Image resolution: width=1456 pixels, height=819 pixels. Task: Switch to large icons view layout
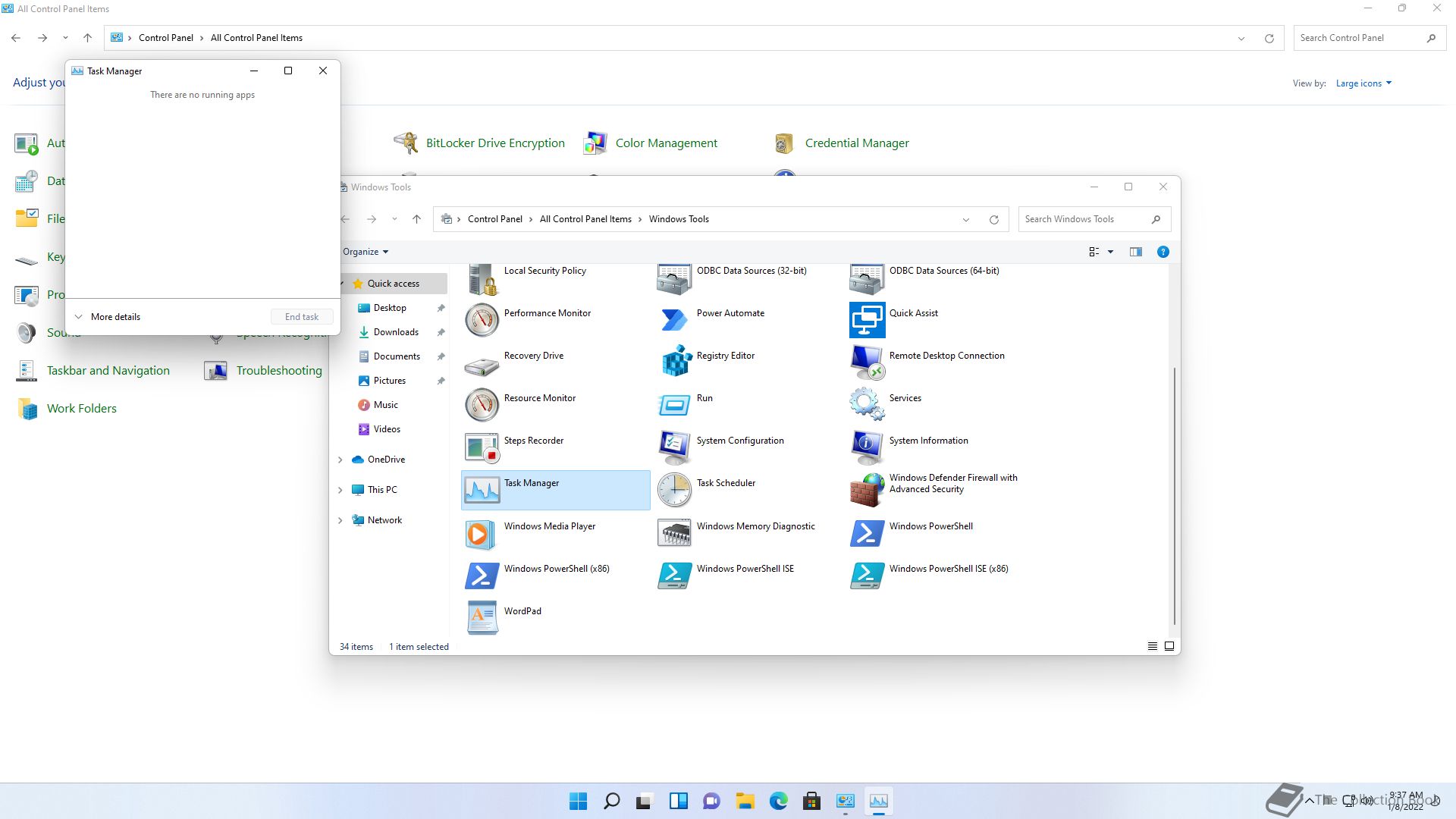pos(1169,647)
